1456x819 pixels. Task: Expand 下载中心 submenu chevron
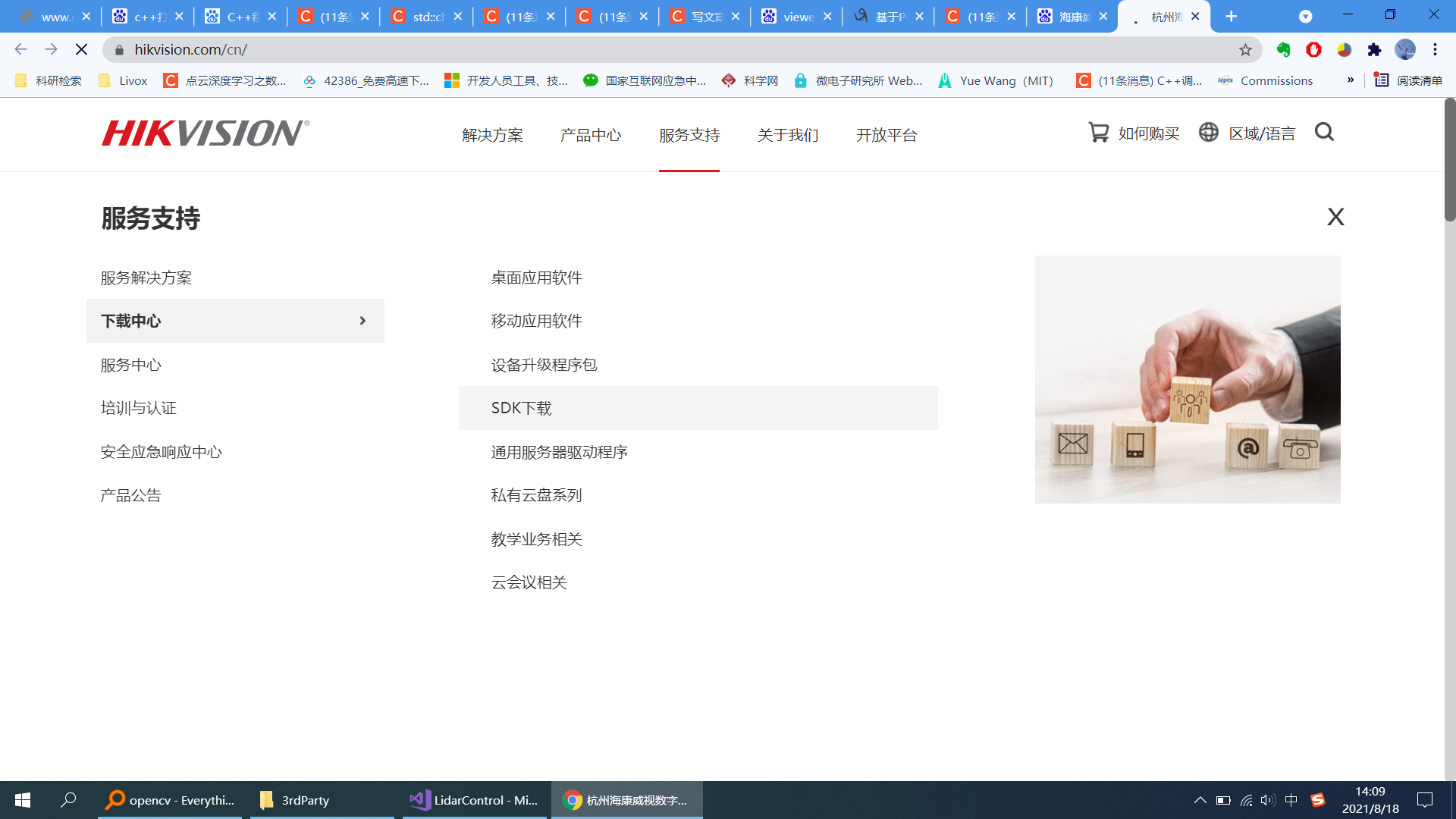coord(362,321)
